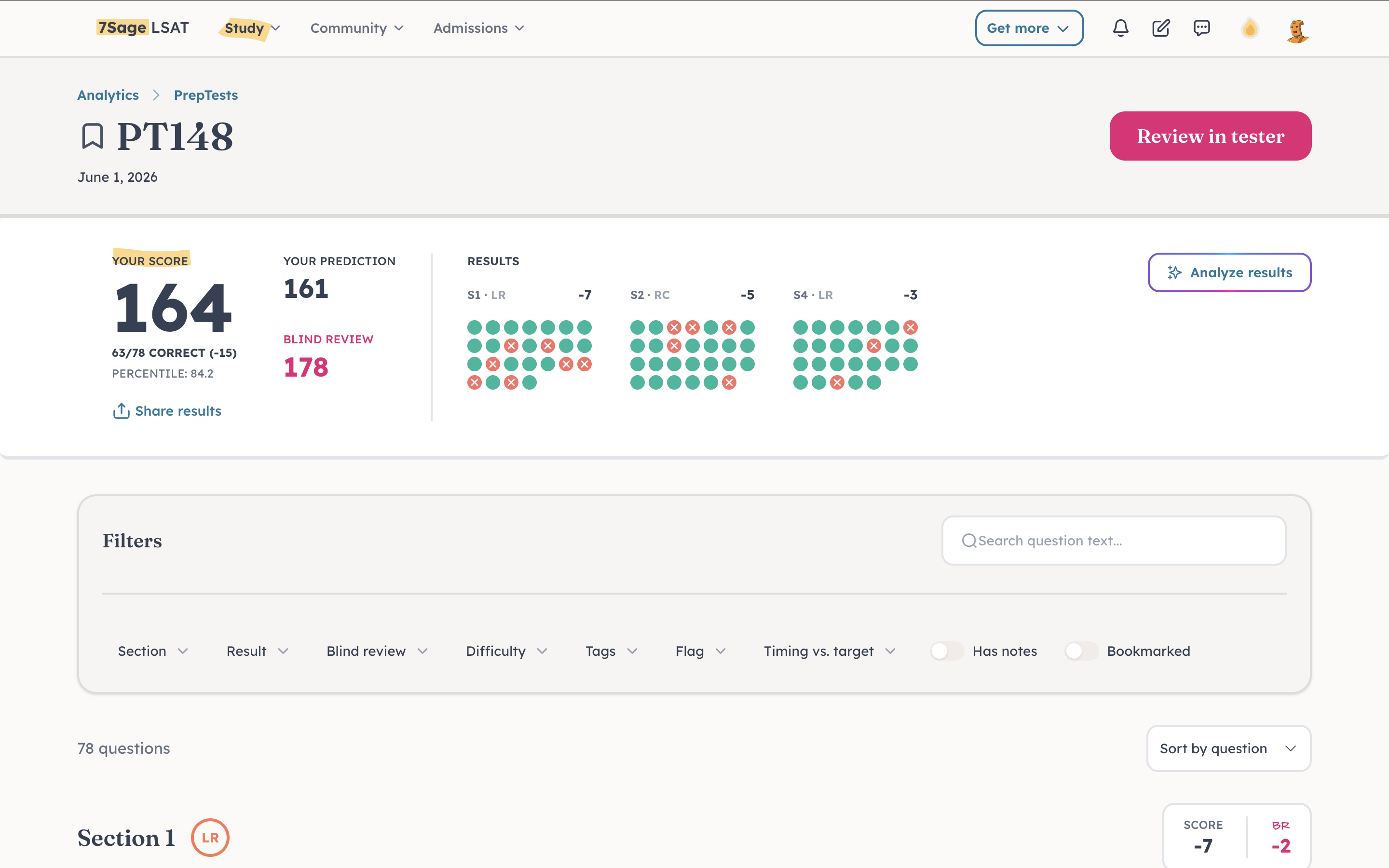Screen dimensions: 1389x868
Task: Go to the Analytics breadcrumb link
Action: click(108, 95)
